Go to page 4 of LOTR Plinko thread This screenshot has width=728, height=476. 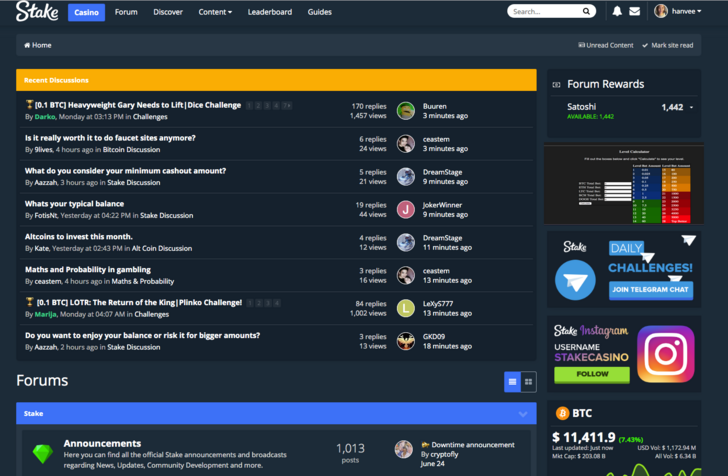point(277,303)
